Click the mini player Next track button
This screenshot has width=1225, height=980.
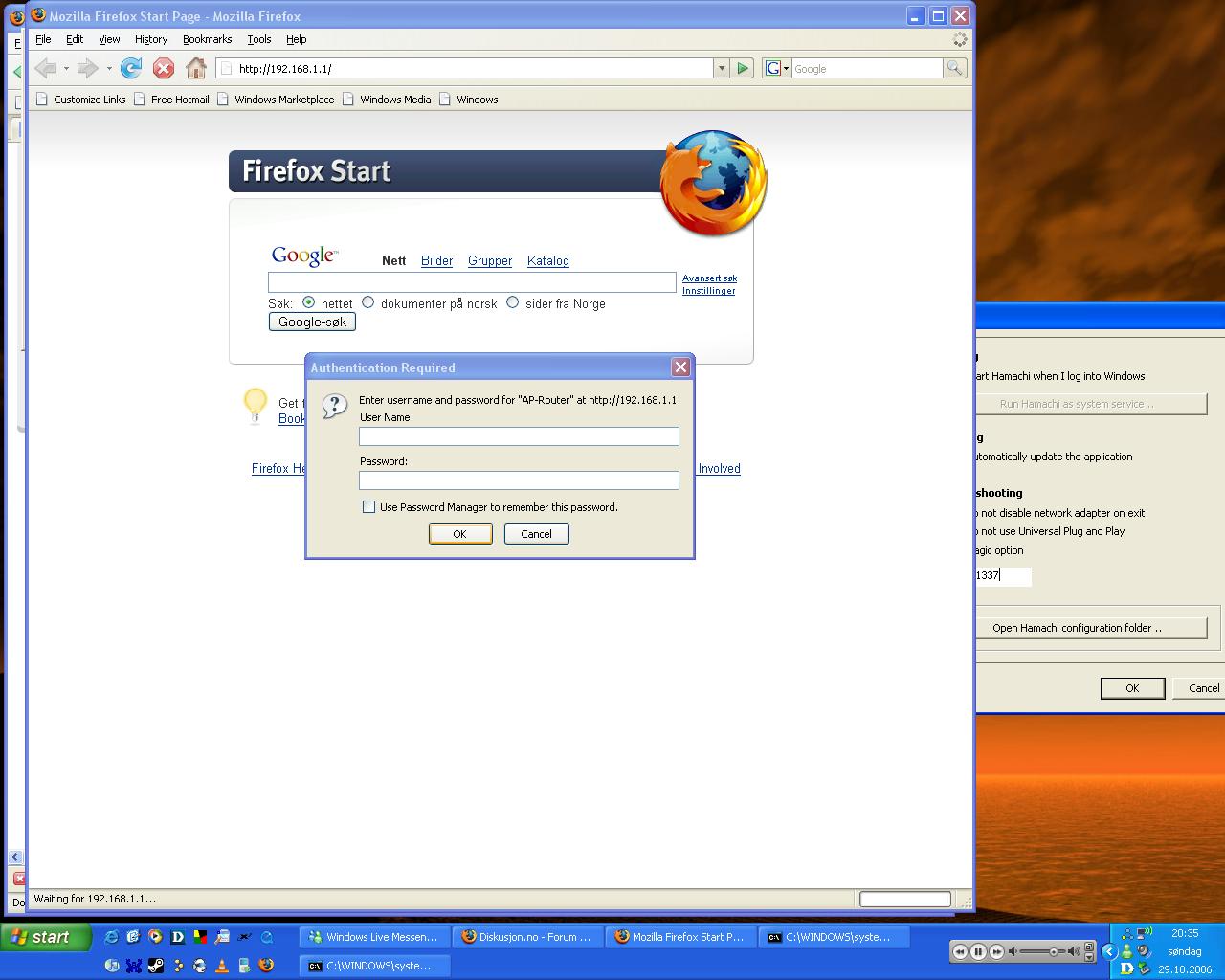[x=996, y=951]
